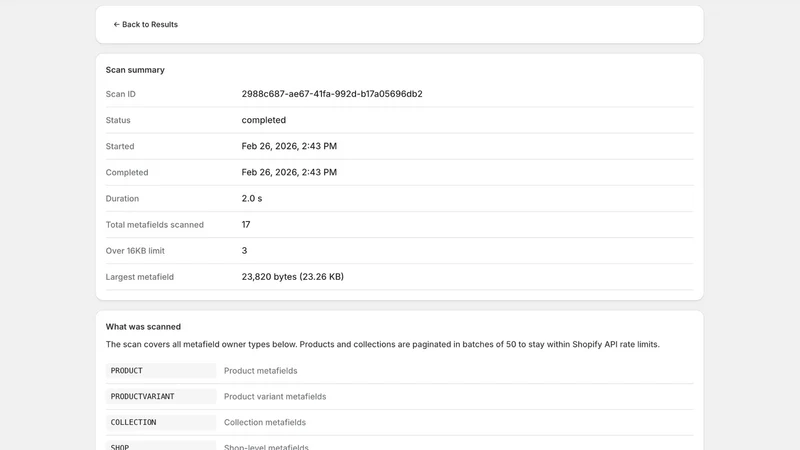Screen dimensions: 800x450
Task: Click the 'Shop-level metafields' description
Action: (266, 447)
